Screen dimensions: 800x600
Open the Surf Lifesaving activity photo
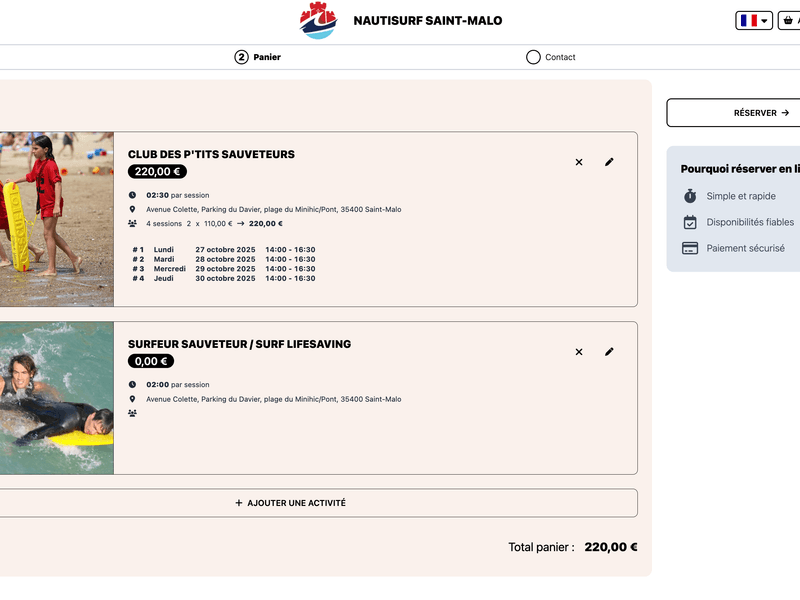[56, 398]
